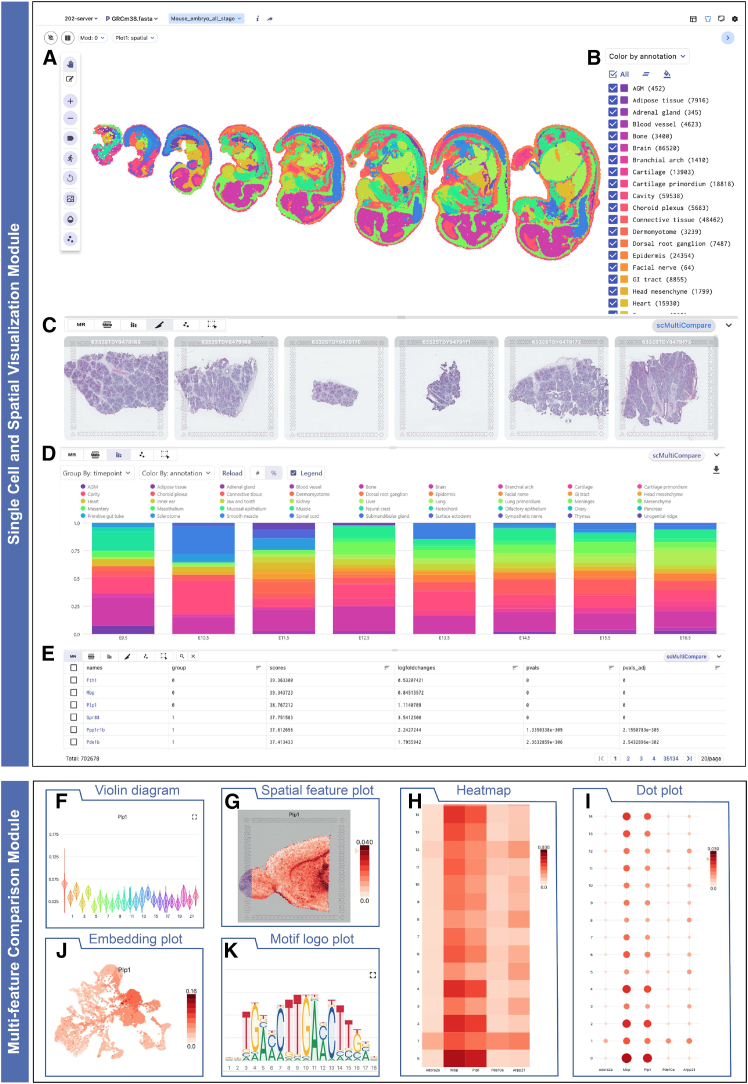Switch bar chart to percent mode
Image resolution: width=748 pixels, height=1084 pixels.
tap(274, 474)
